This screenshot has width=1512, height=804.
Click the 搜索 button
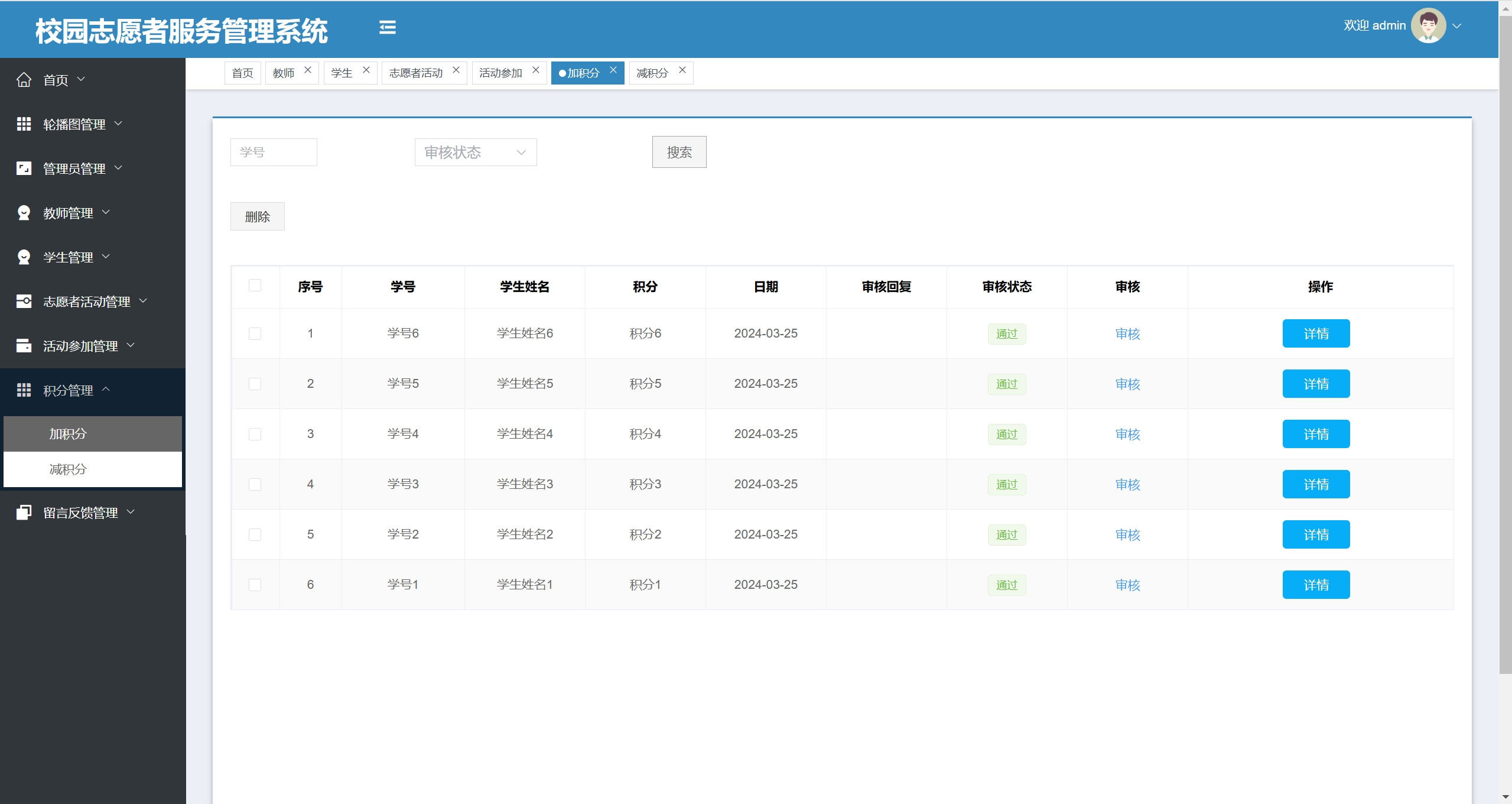point(679,153)
